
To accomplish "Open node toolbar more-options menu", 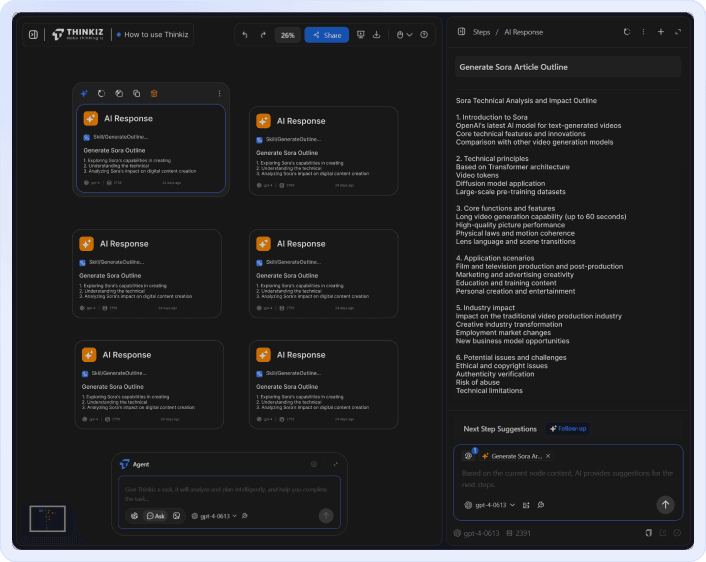I will click(x=219, y=94).
